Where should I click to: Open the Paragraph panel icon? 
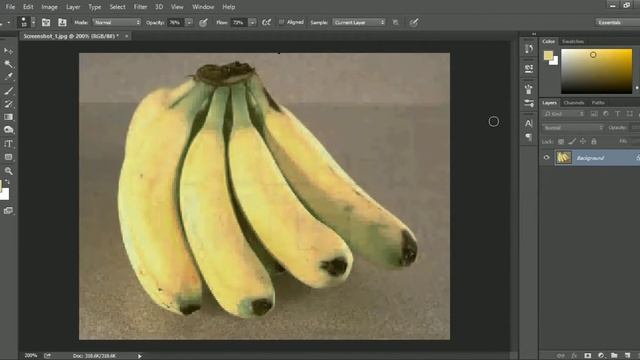click(x=529, y=137)
